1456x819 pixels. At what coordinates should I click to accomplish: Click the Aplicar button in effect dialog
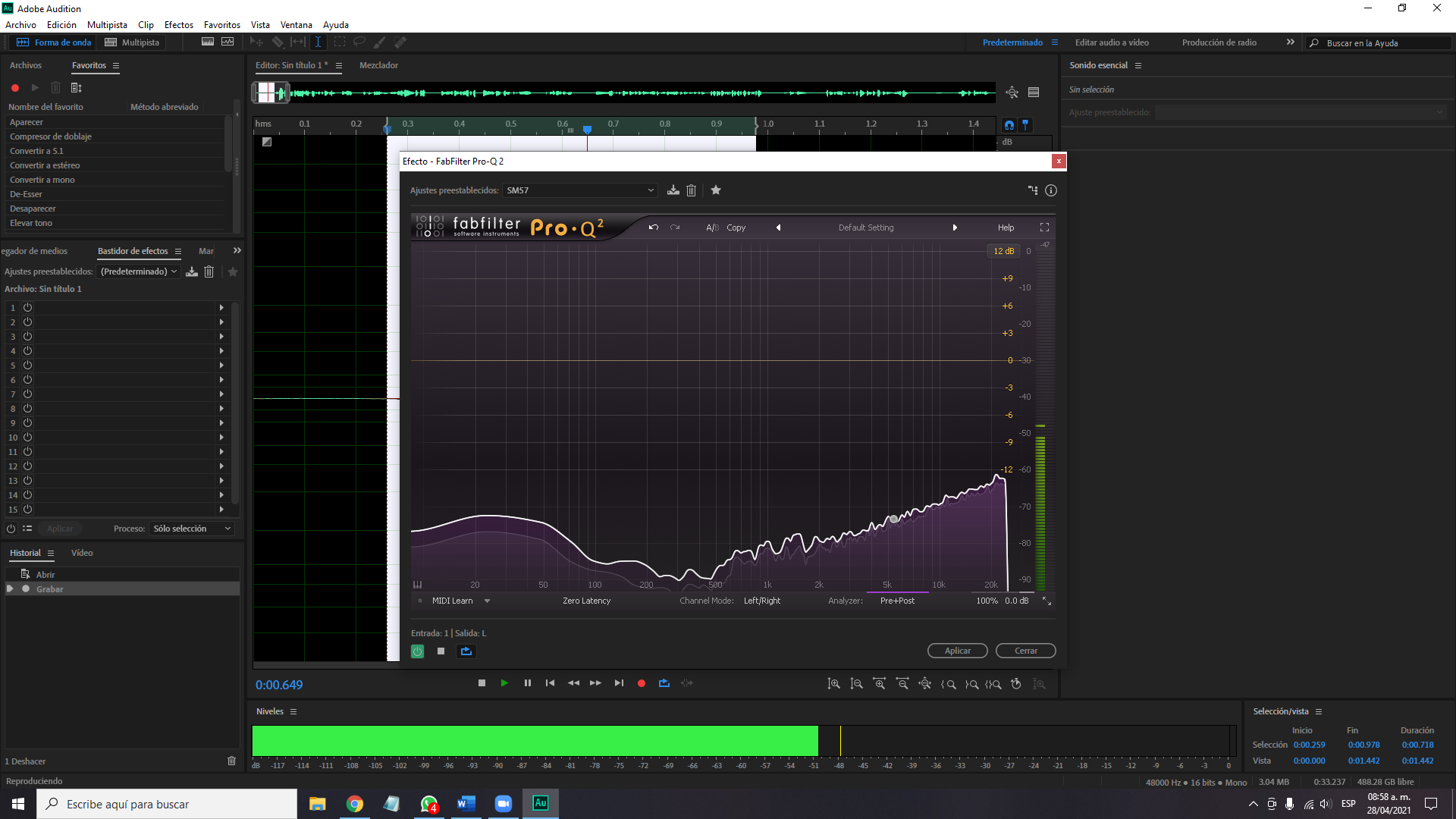pos(957,651)
